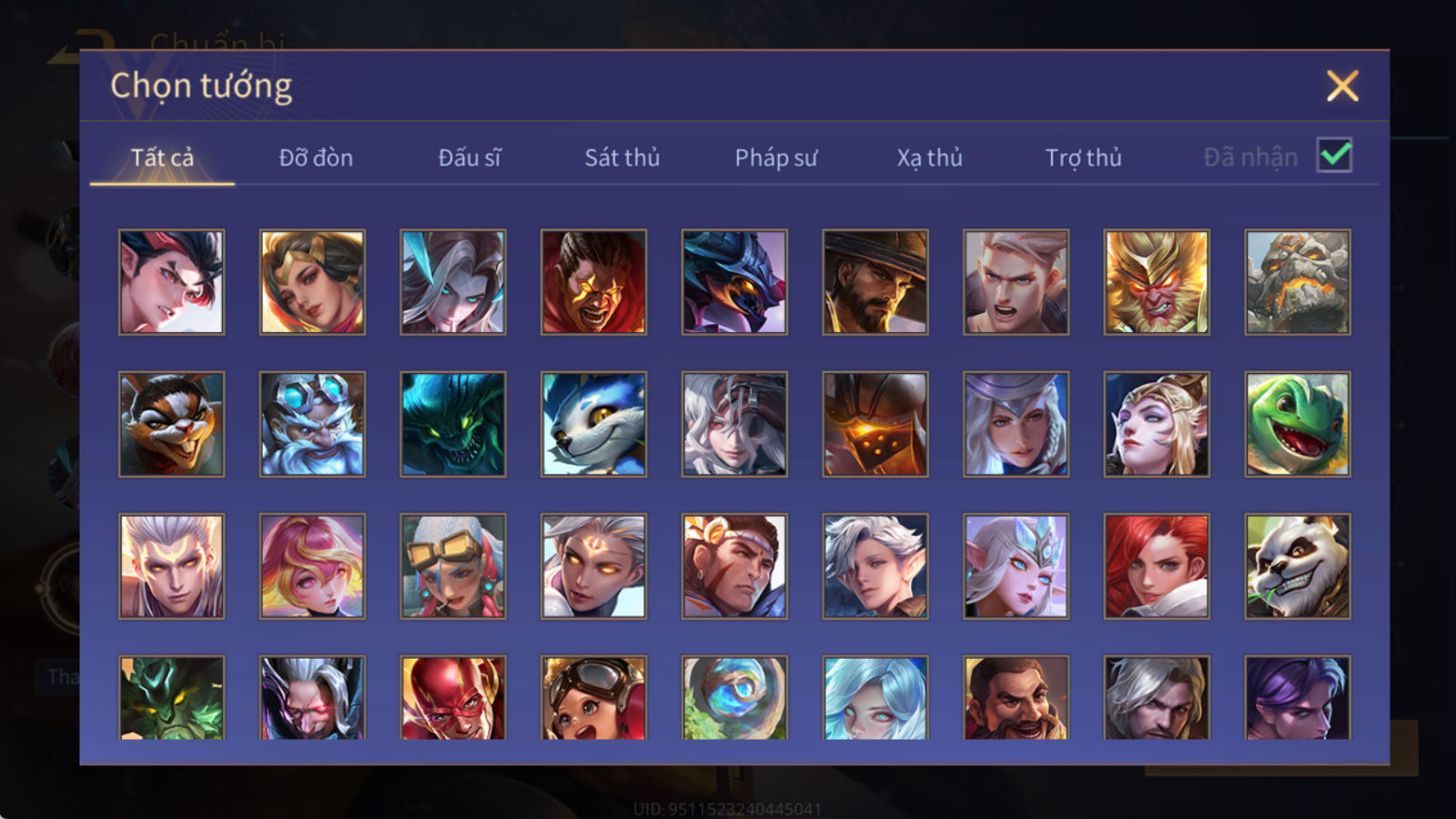Close the Chọn tướng dialog

1342,86
